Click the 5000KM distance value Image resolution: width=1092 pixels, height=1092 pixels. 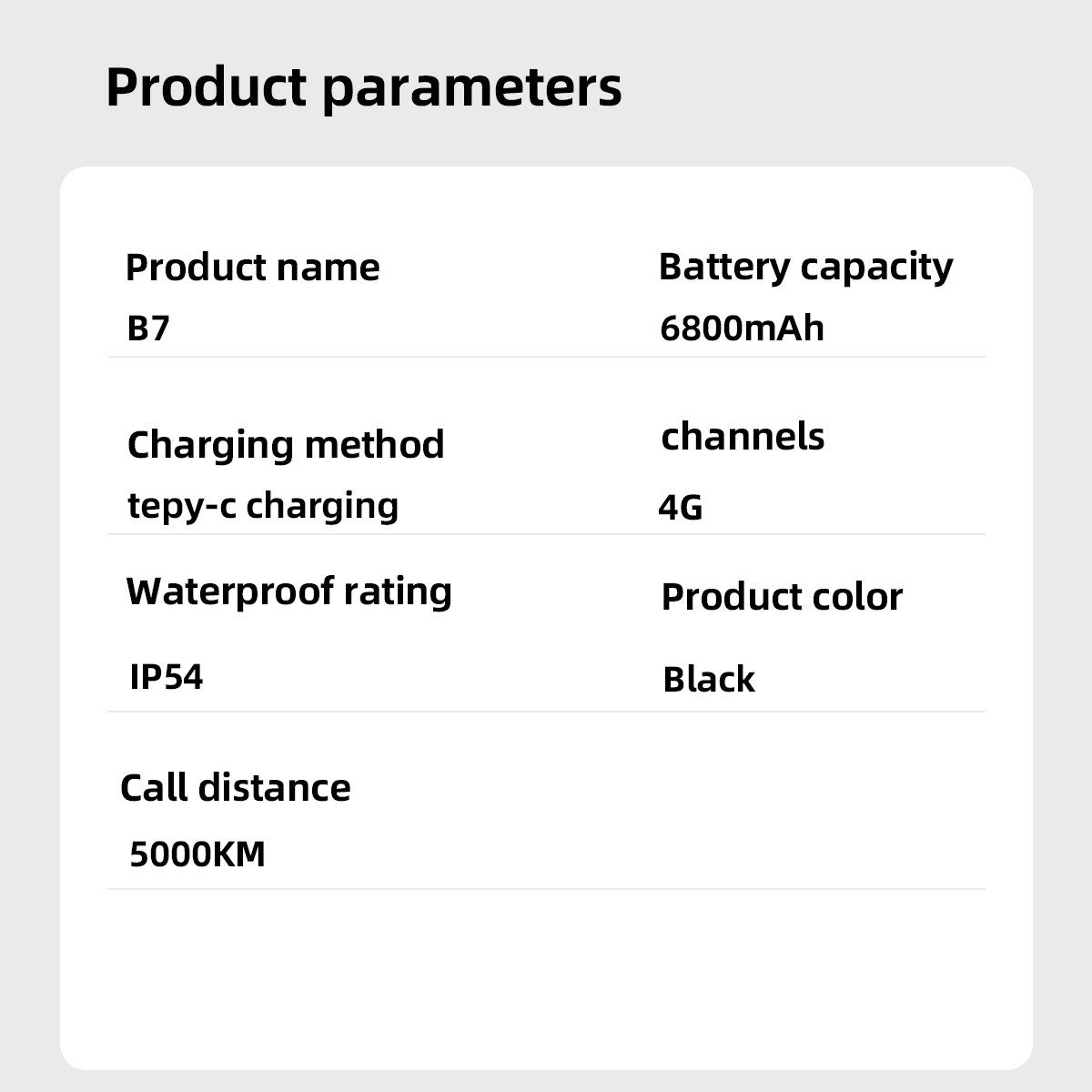pos(197,854)
